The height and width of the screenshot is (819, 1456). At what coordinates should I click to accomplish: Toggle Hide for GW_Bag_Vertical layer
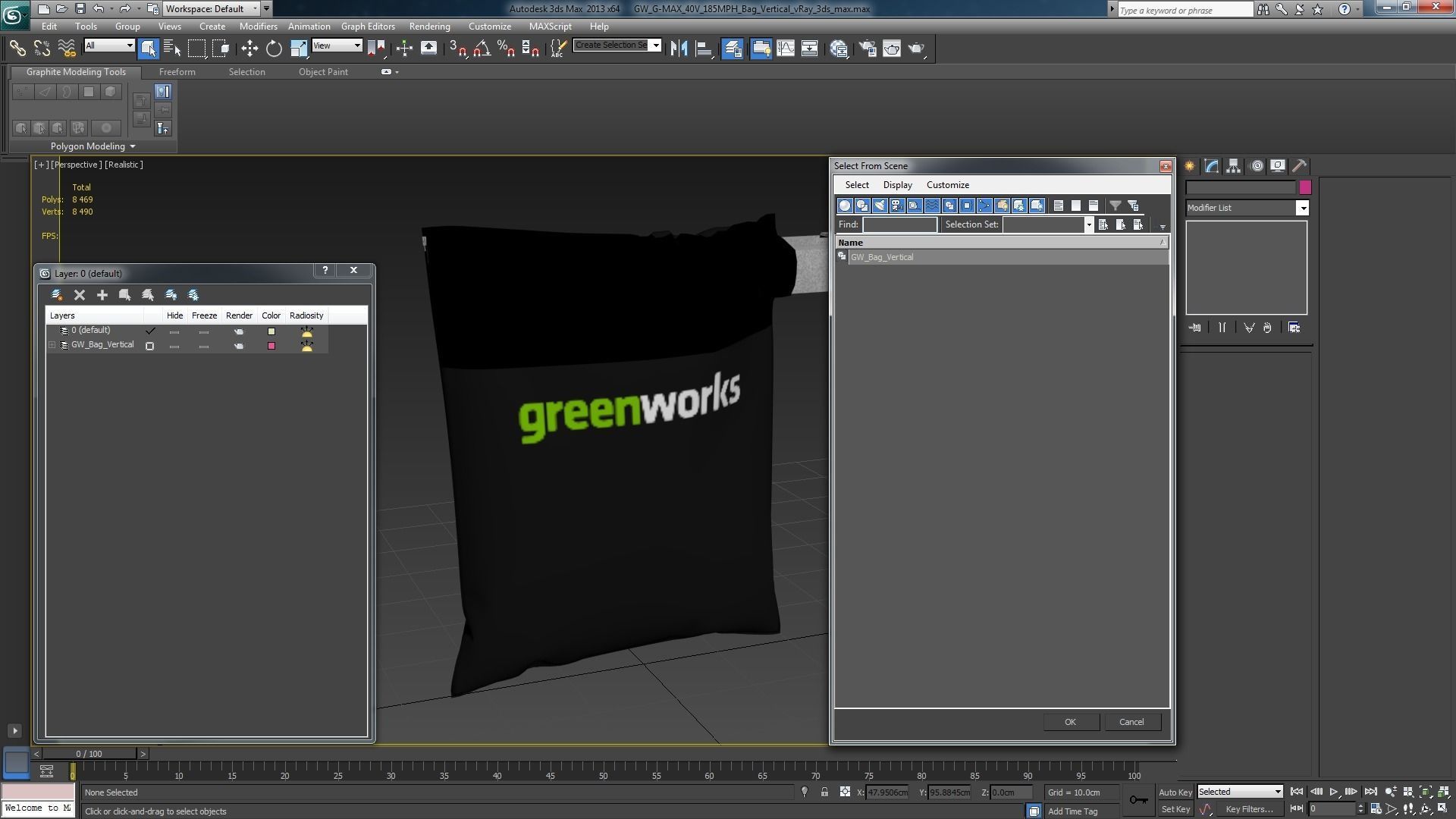point(174,346)
